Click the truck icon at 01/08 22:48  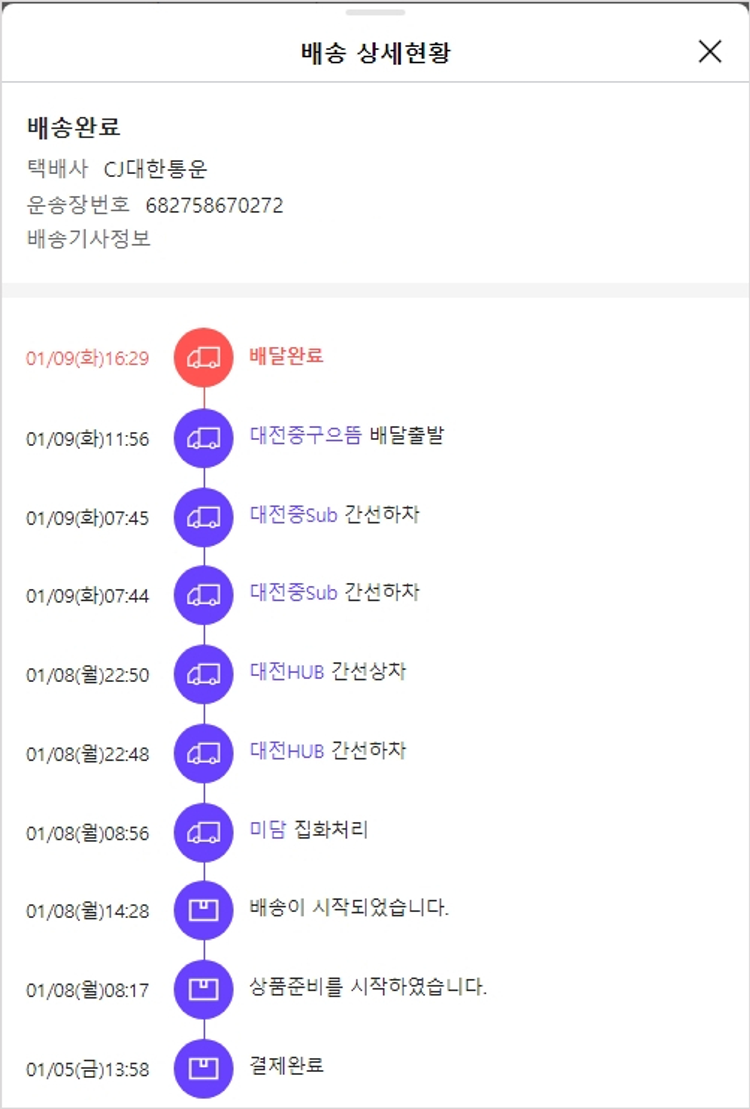tap(204, 753)
